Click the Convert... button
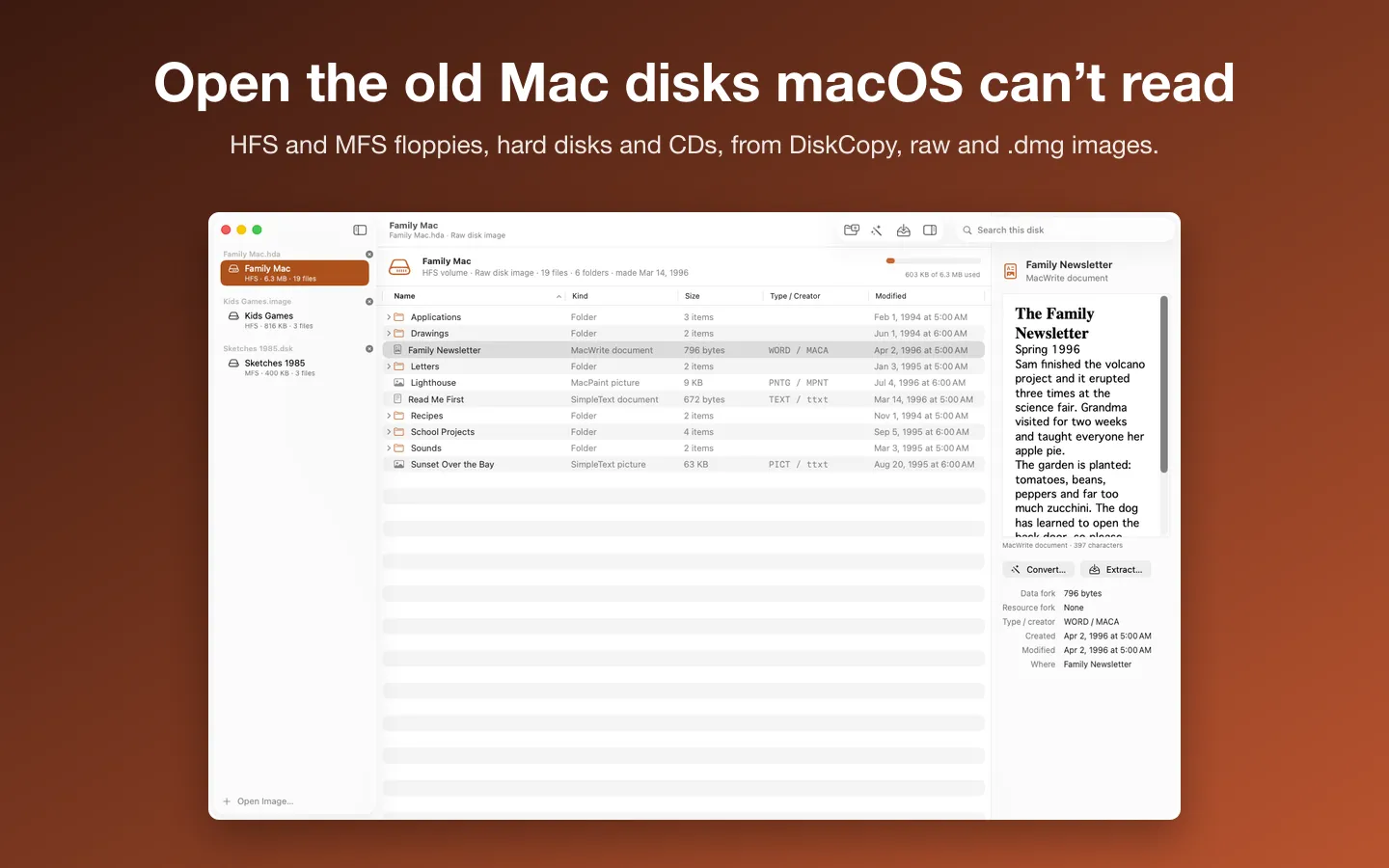The width and height of the screenshot is (1389, 868). click(1038, 570)
